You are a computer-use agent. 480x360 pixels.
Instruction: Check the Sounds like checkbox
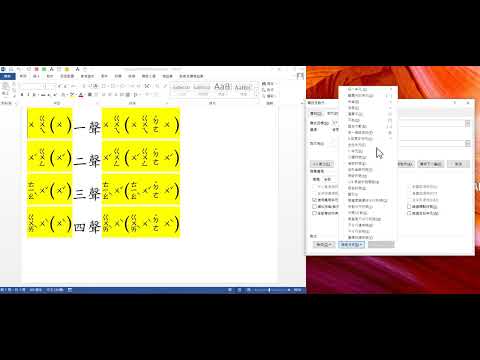coord(314,206)
